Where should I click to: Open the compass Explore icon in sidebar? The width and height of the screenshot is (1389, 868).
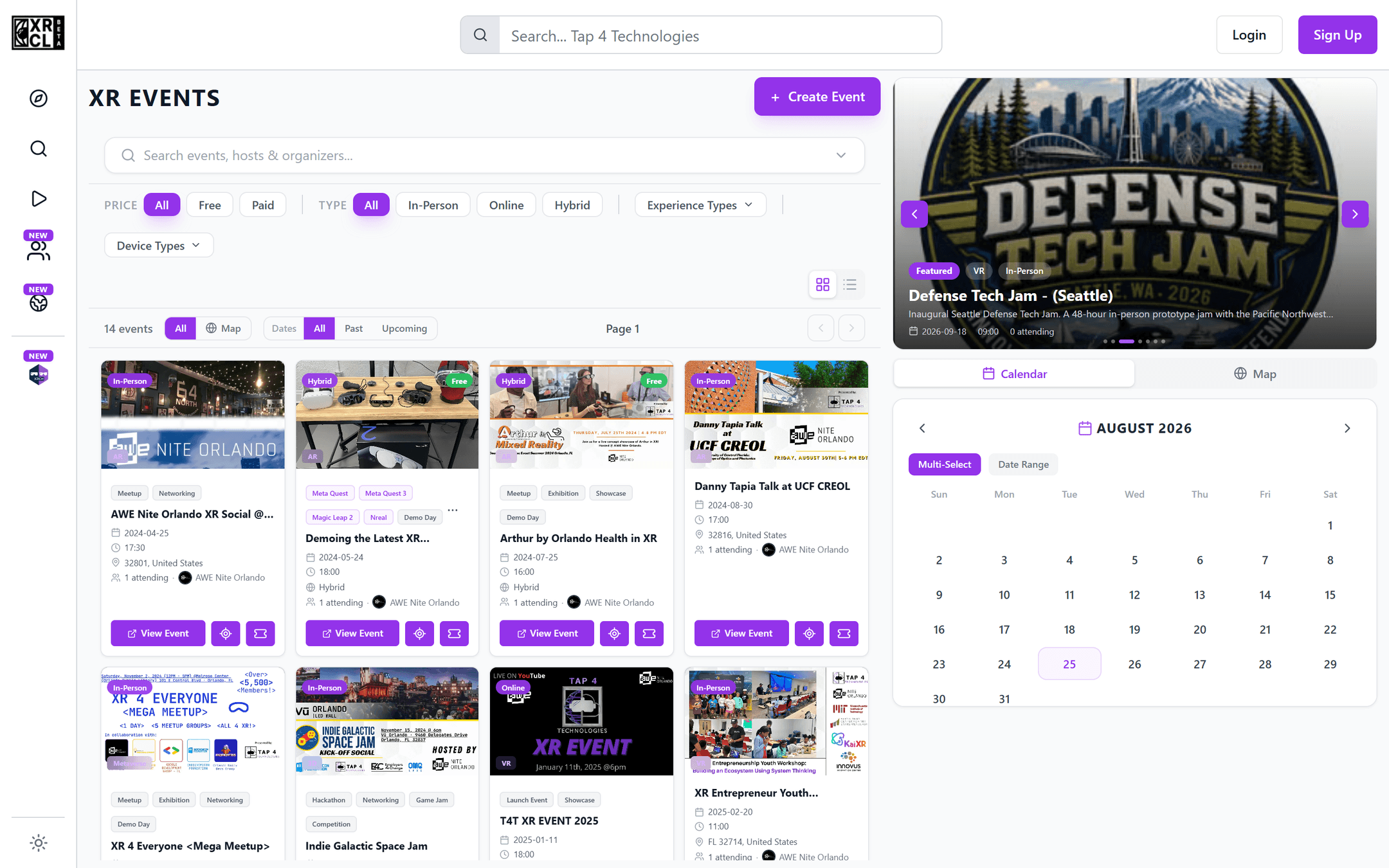pos(39,98)
